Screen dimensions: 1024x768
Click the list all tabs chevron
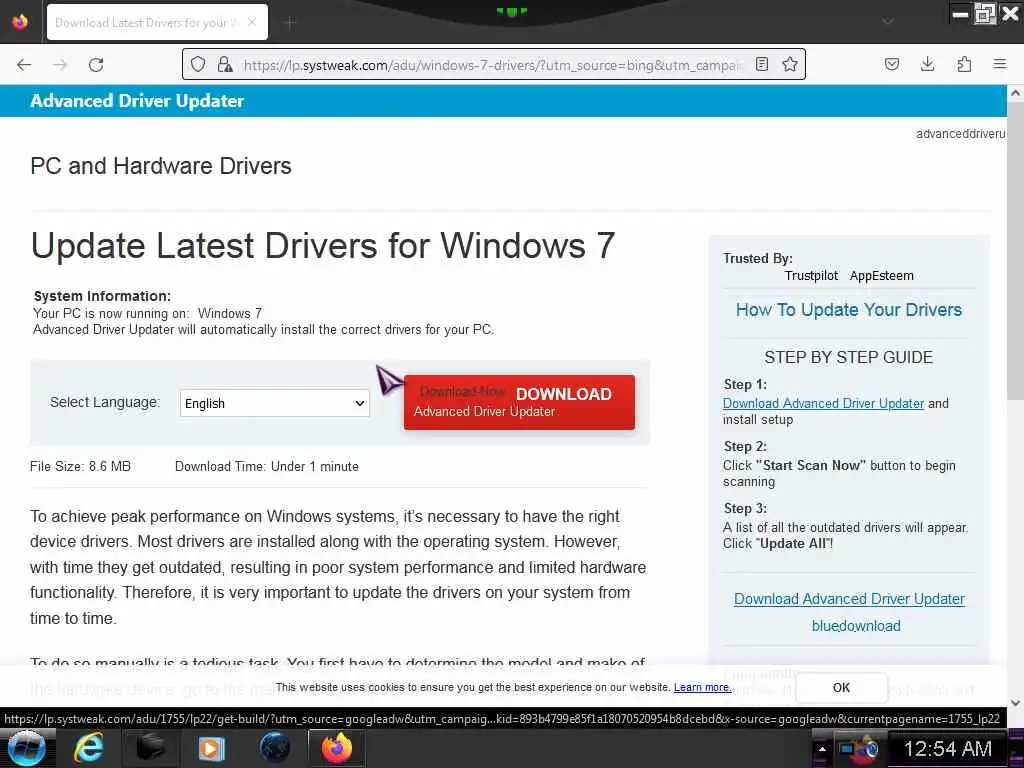click(x=888, y=22)
